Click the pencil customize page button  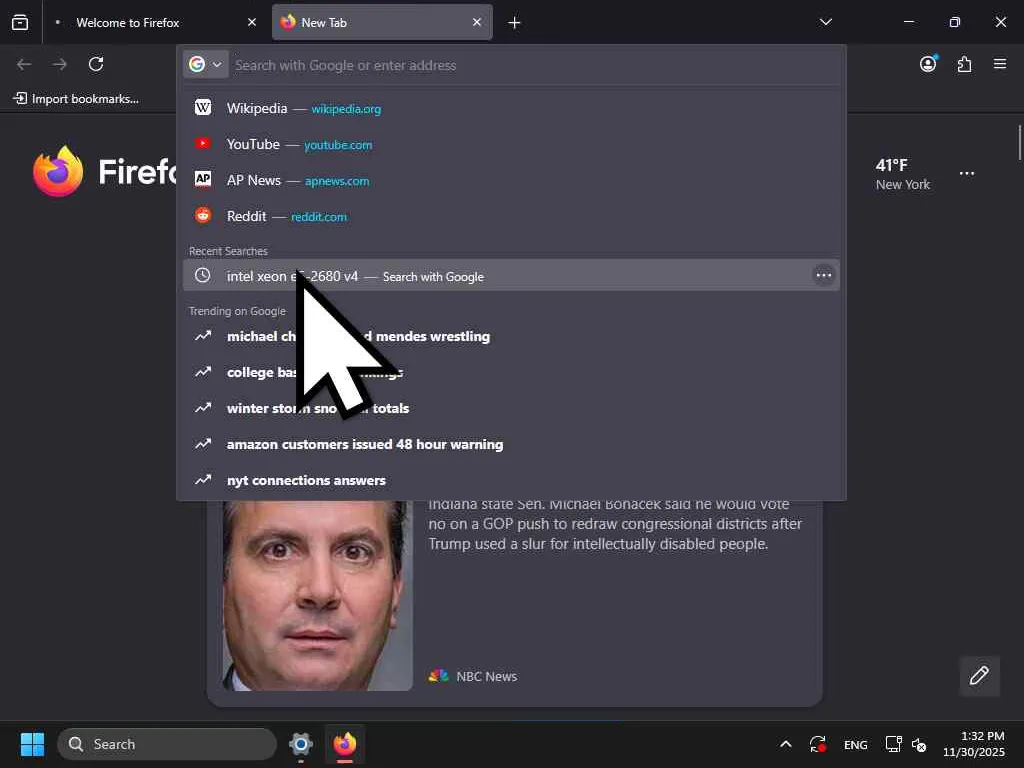tap(980, 676)
